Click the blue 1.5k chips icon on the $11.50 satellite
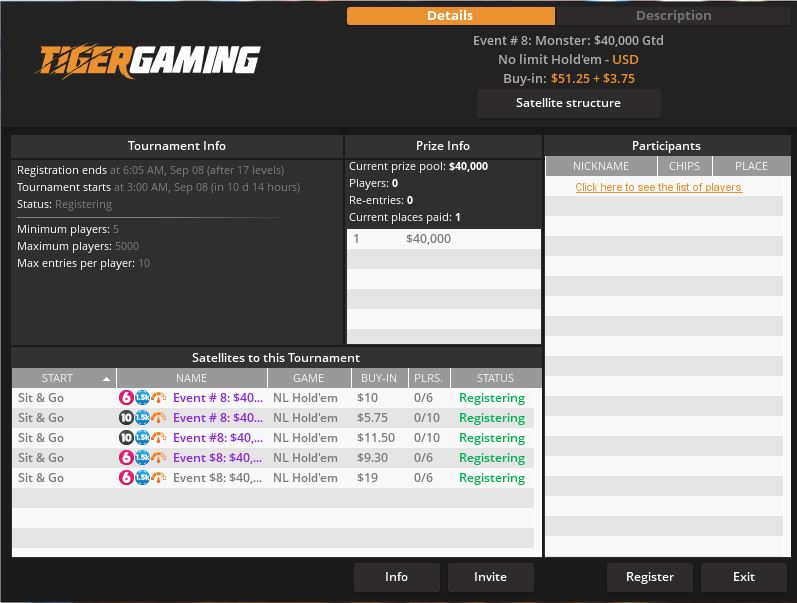Viewport: 797px width, 603px height. click(x=142, y=438)
